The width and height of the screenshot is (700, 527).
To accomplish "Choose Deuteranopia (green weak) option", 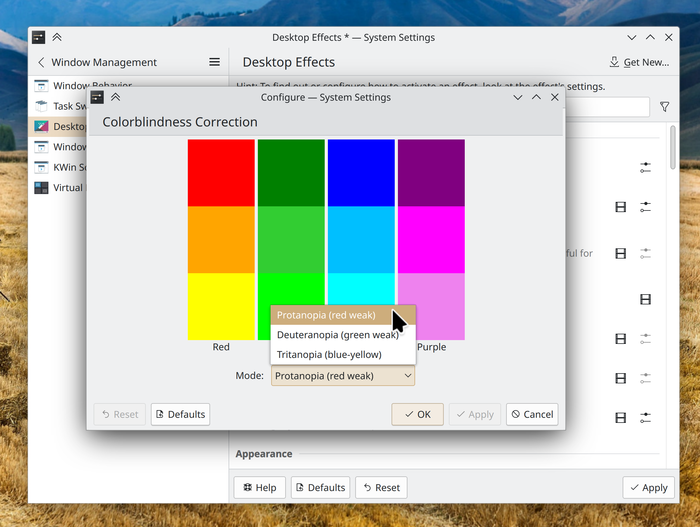I will coord(337,335).
